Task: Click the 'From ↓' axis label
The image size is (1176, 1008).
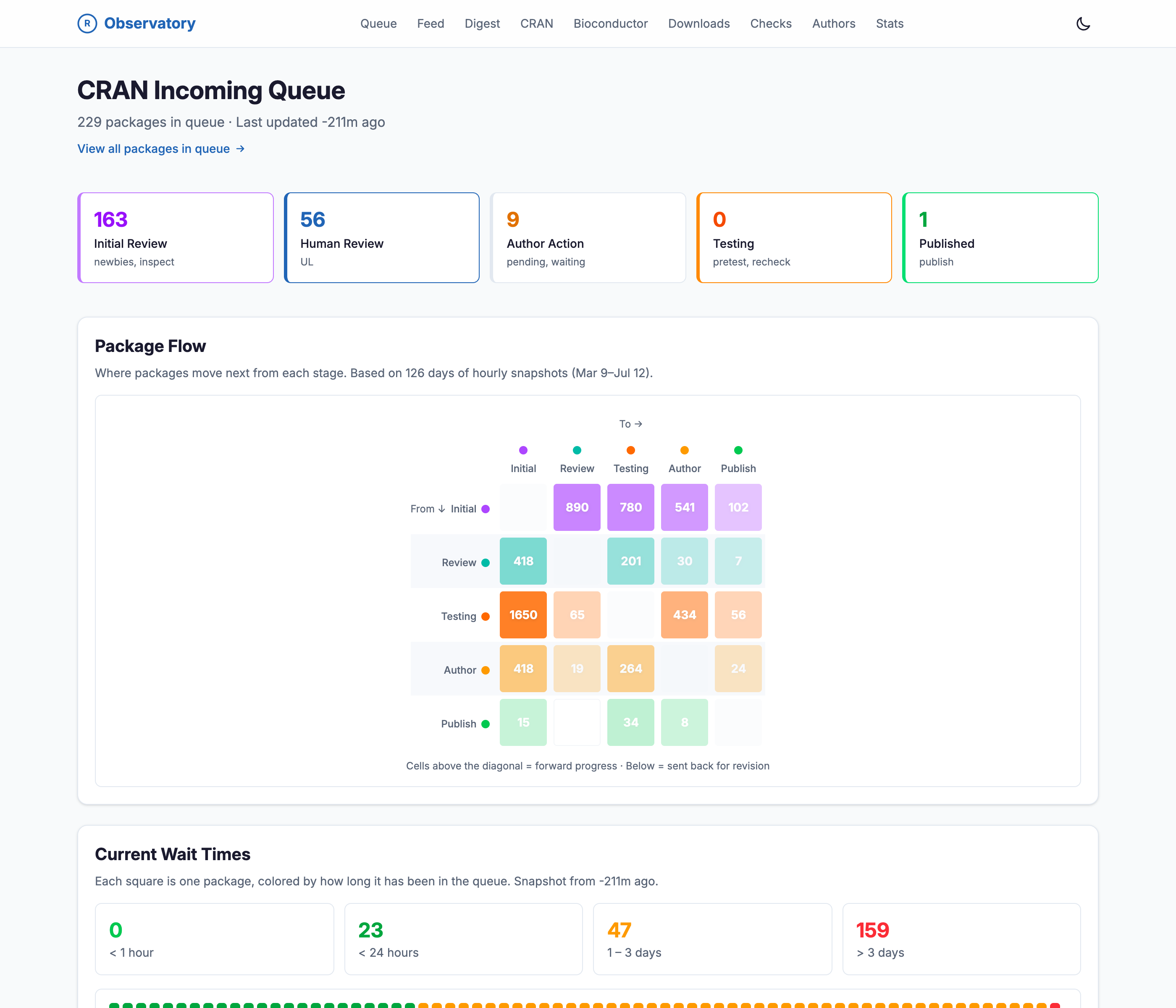Action: tap(428, 509)
